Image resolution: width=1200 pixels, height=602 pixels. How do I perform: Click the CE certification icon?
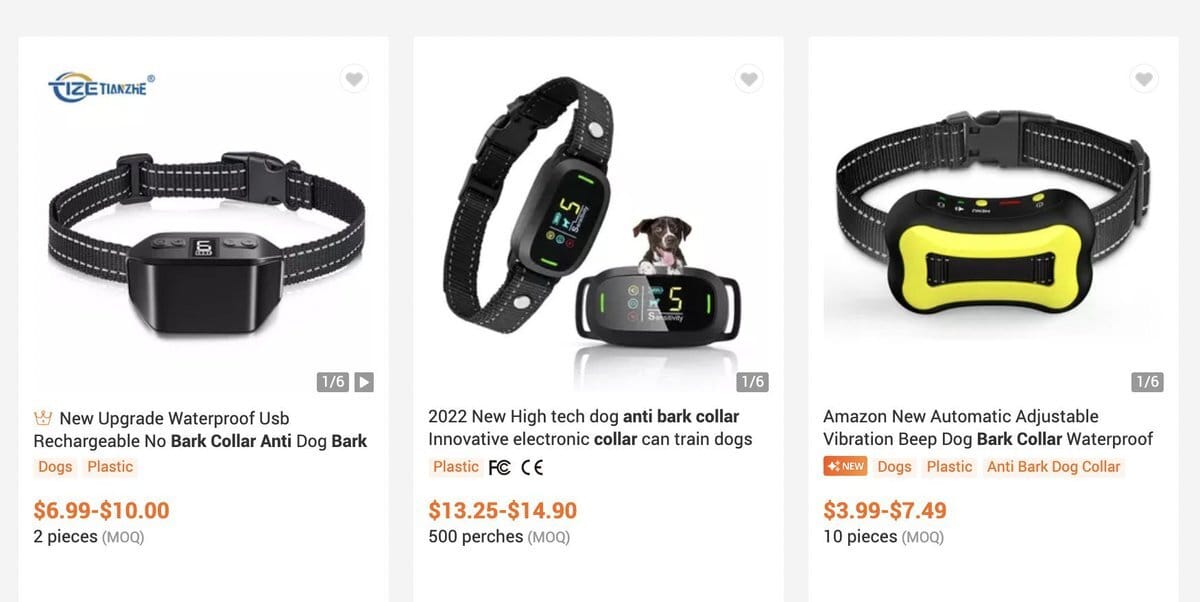(532, 467)
